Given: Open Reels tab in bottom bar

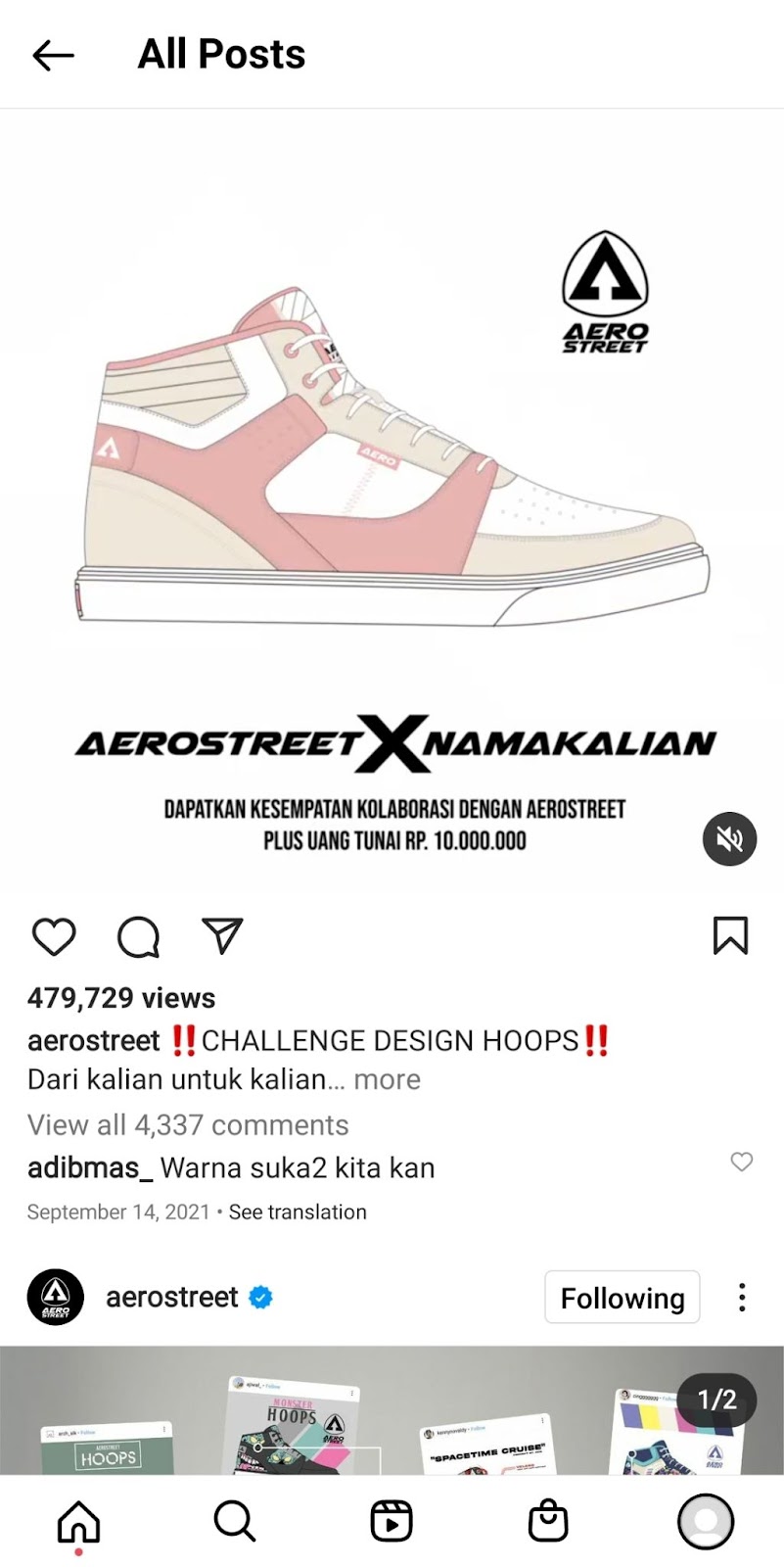Looking at the screenshot, I should 392,1522.
